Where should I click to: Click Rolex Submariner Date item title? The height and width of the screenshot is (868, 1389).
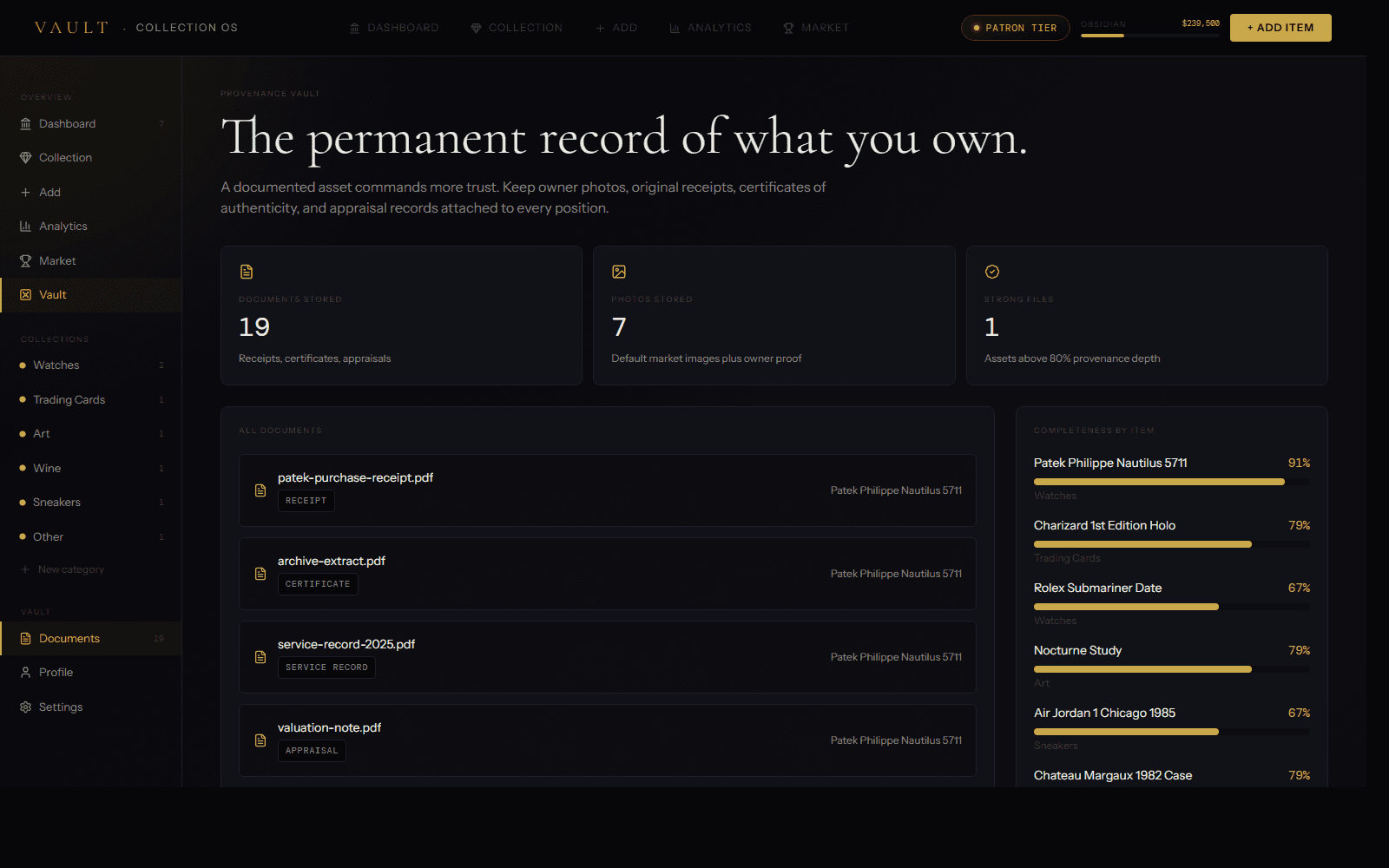coord(1097,588)
